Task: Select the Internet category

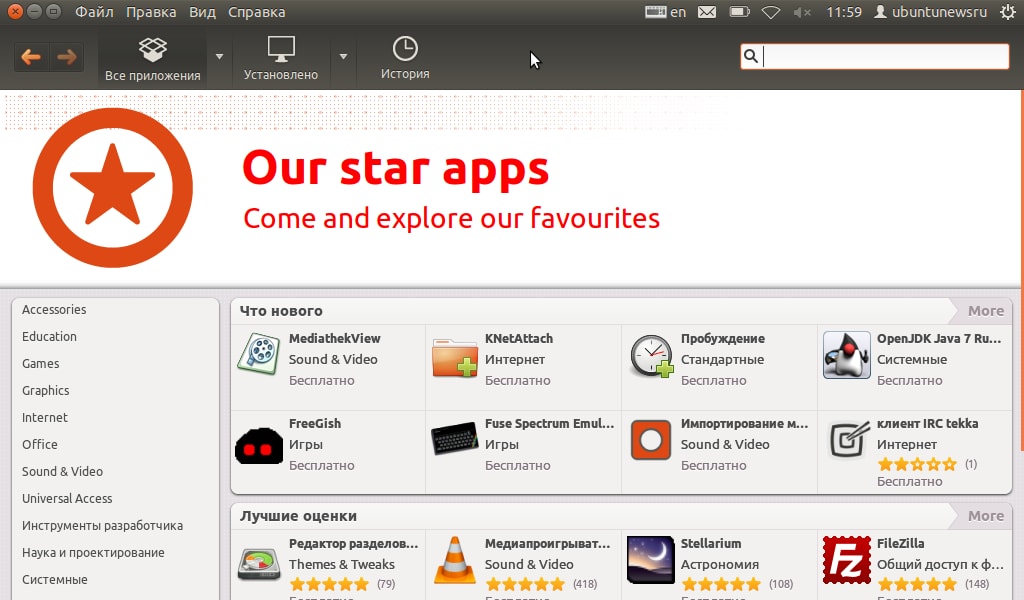Action: [45, 417]
